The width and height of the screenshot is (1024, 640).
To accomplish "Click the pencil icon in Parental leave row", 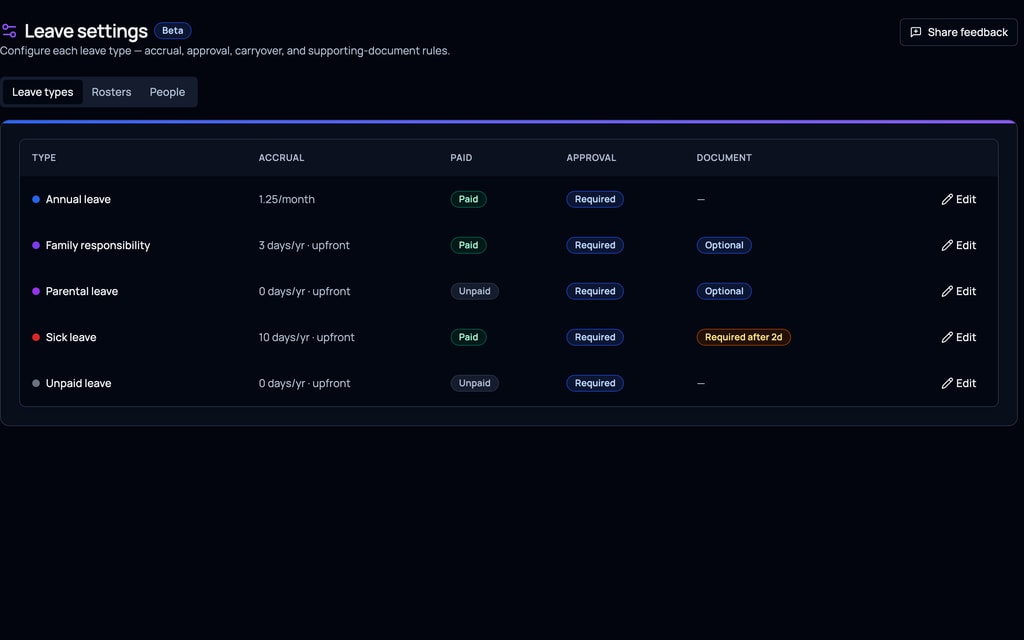I will (947, 291).
